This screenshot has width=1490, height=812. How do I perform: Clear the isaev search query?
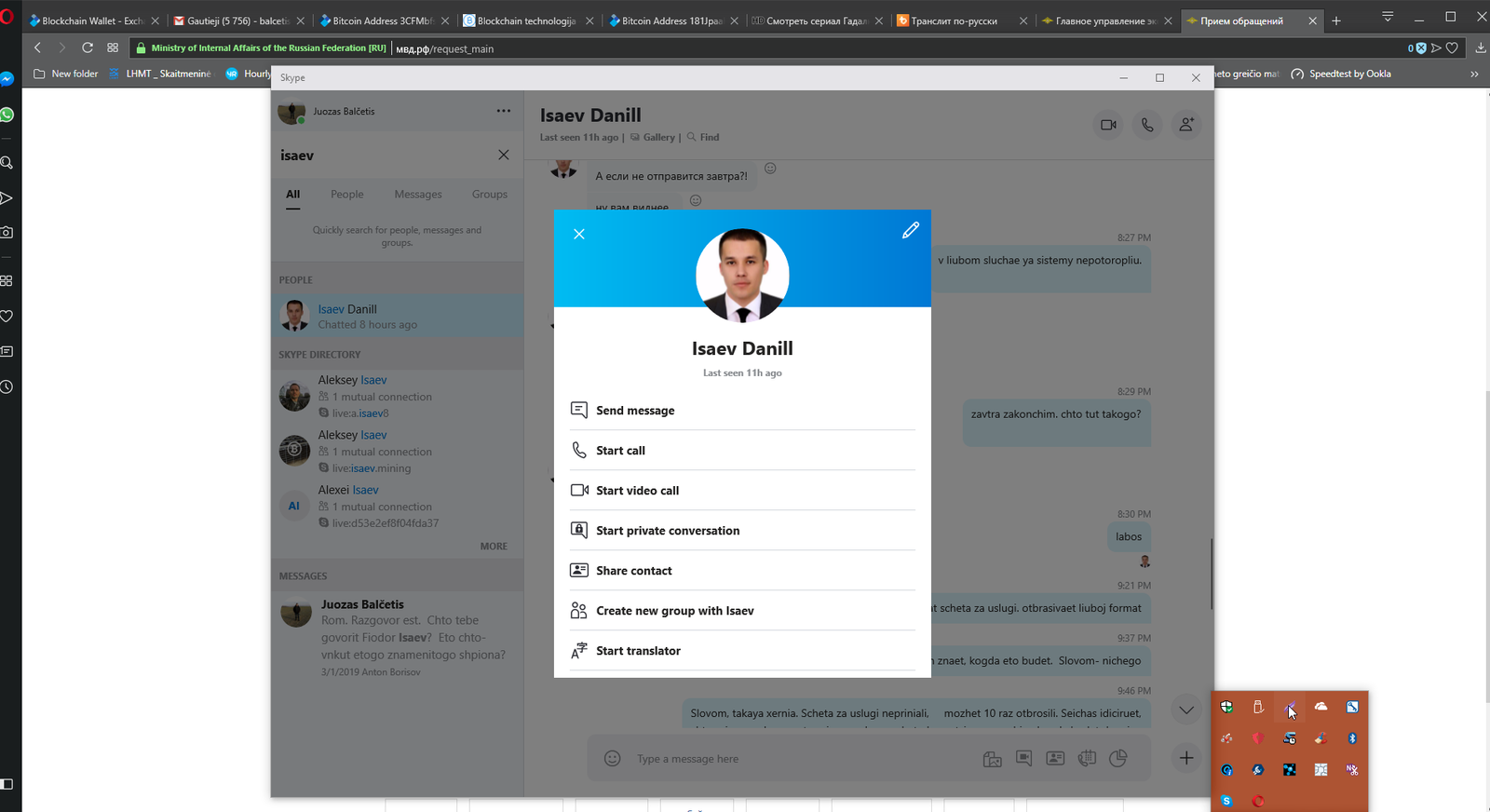point(504,156)
